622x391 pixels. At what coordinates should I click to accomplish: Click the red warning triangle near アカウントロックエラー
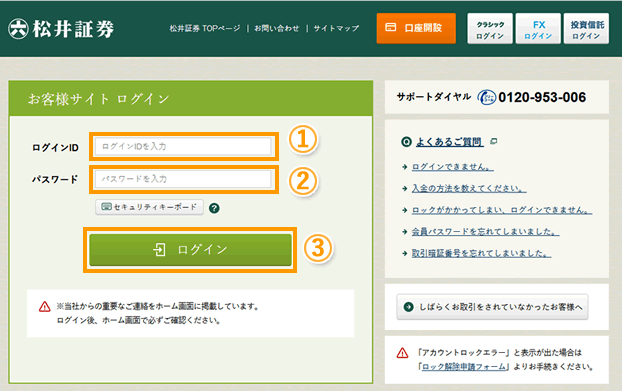pyautogui.click(x=402, y=353)
